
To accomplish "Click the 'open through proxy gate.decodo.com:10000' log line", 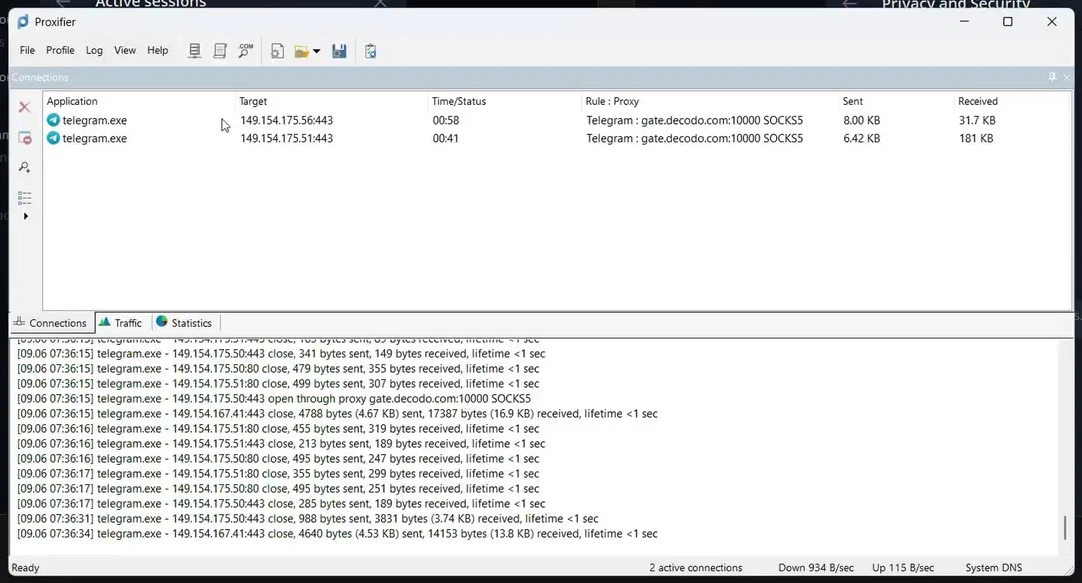I will [274, 399].
